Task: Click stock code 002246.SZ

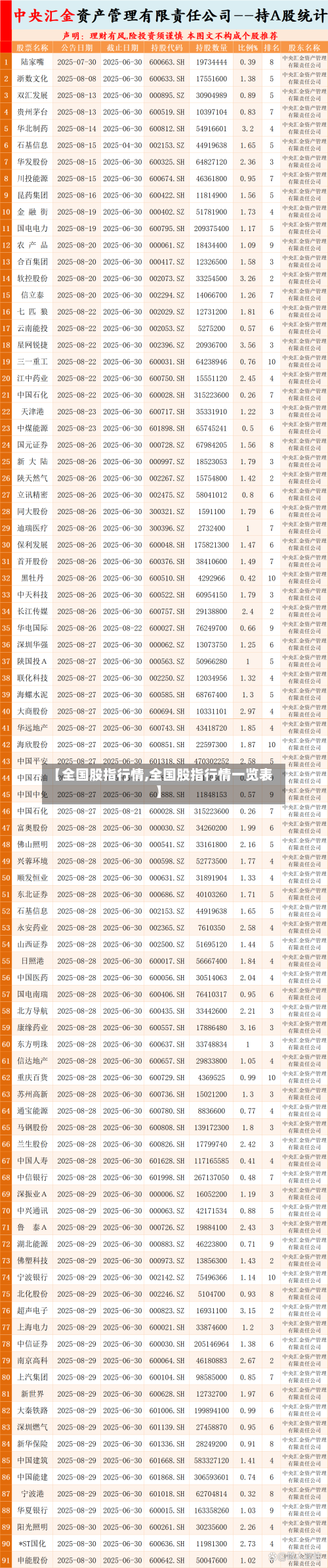Action: point(167,1295)
